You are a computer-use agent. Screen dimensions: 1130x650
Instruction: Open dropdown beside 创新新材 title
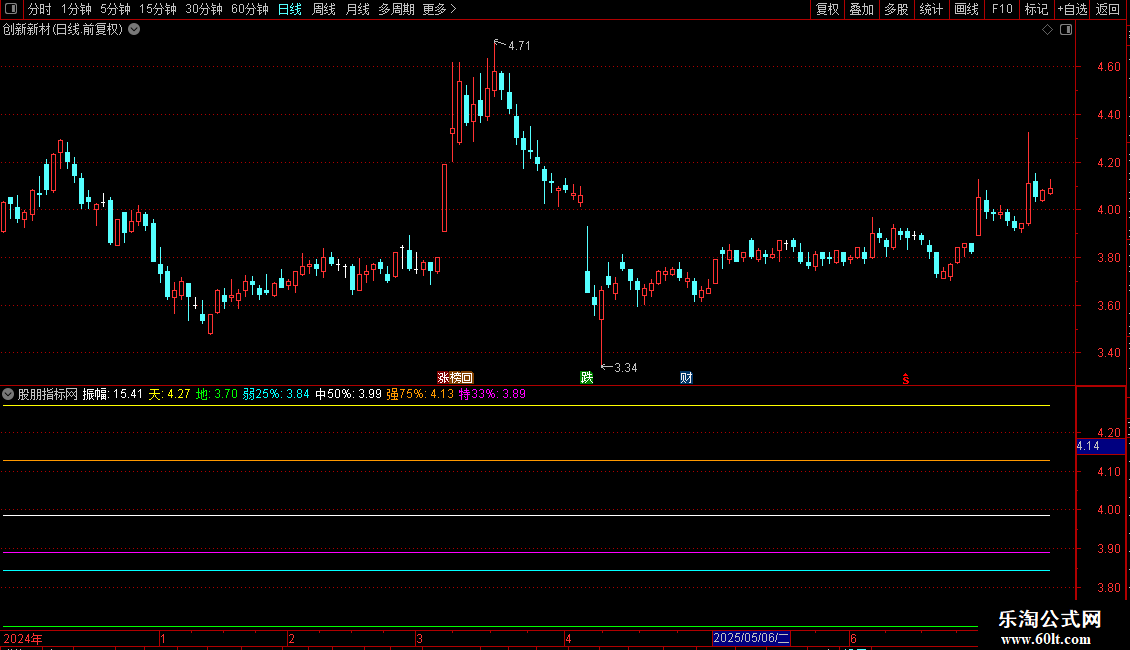click(134, 30)
